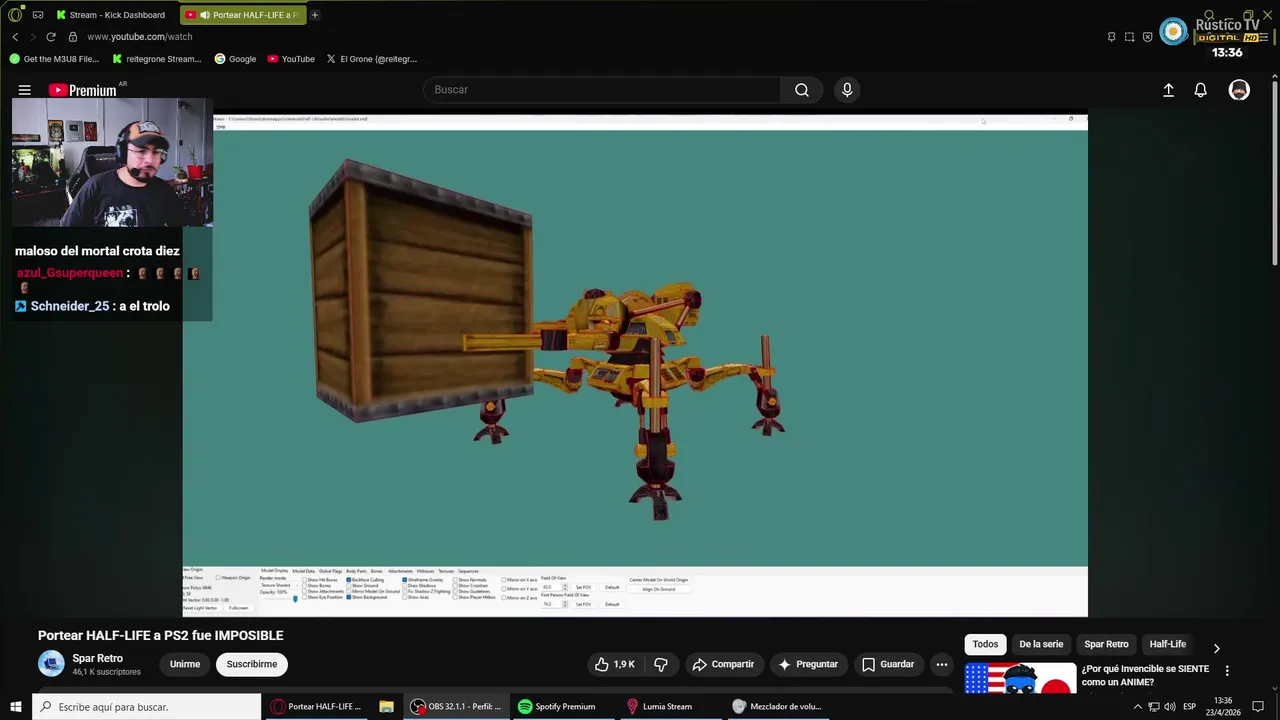Screen dimensions: 1280x720
Task: Reload the YouTube page
Action: pyautogui.click(x=50, y=37)
